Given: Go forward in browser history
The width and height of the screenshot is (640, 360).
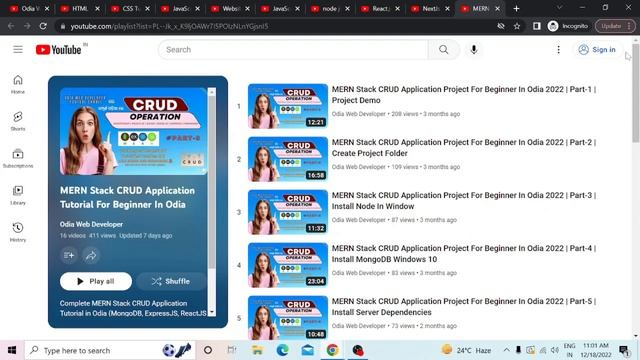Looking at the screenshot, I should pyautogui.click(x=27, y=26).
